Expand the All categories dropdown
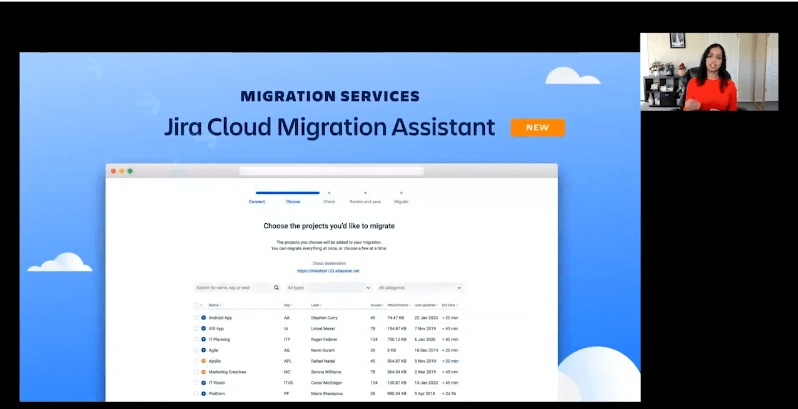The height and width of the screenshot is (409, 798). (x=419, y=287)
